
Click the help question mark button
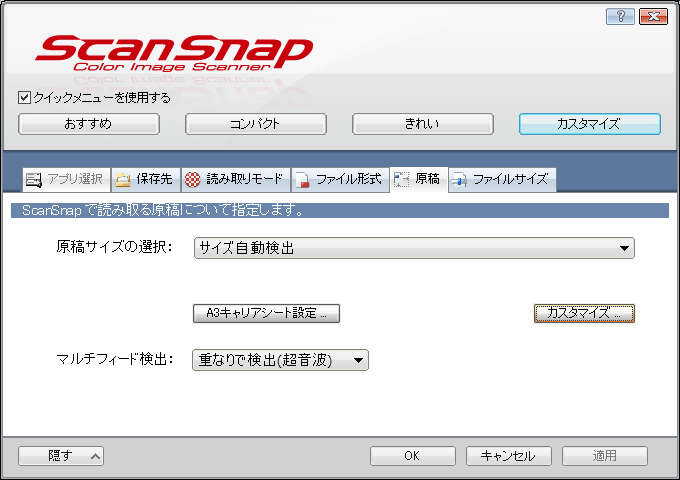point(620,16)
